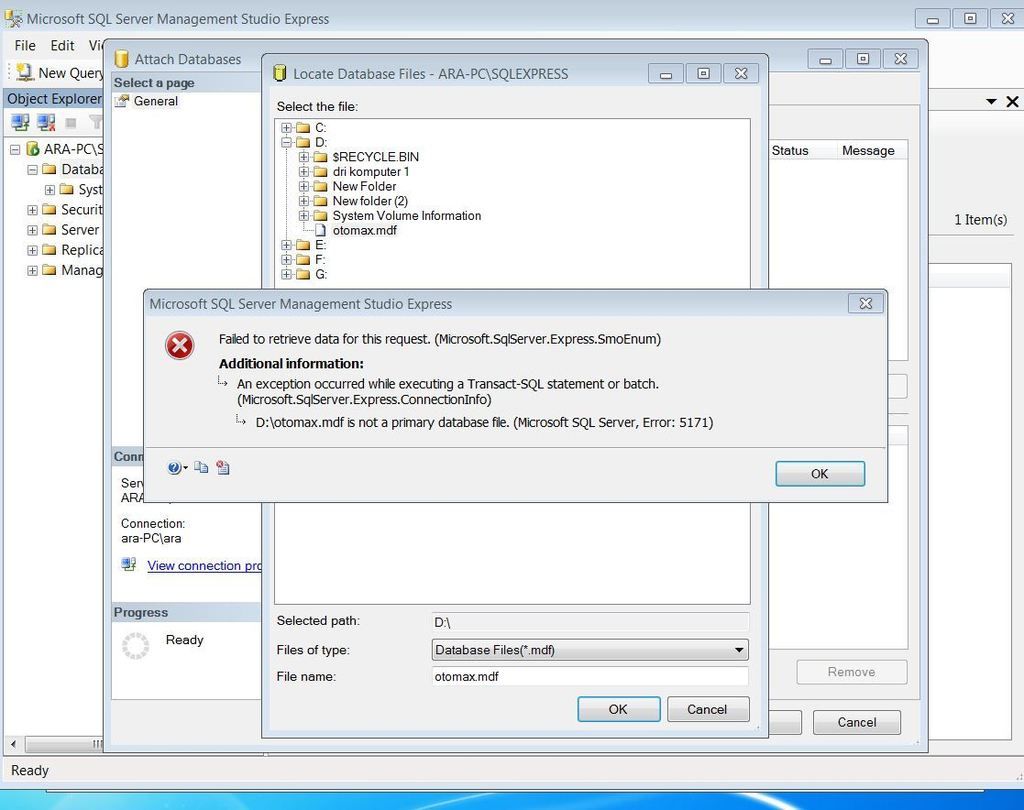
Task: Click the Connect icon in Object Explorer toolbar
Action: [20, 122]
